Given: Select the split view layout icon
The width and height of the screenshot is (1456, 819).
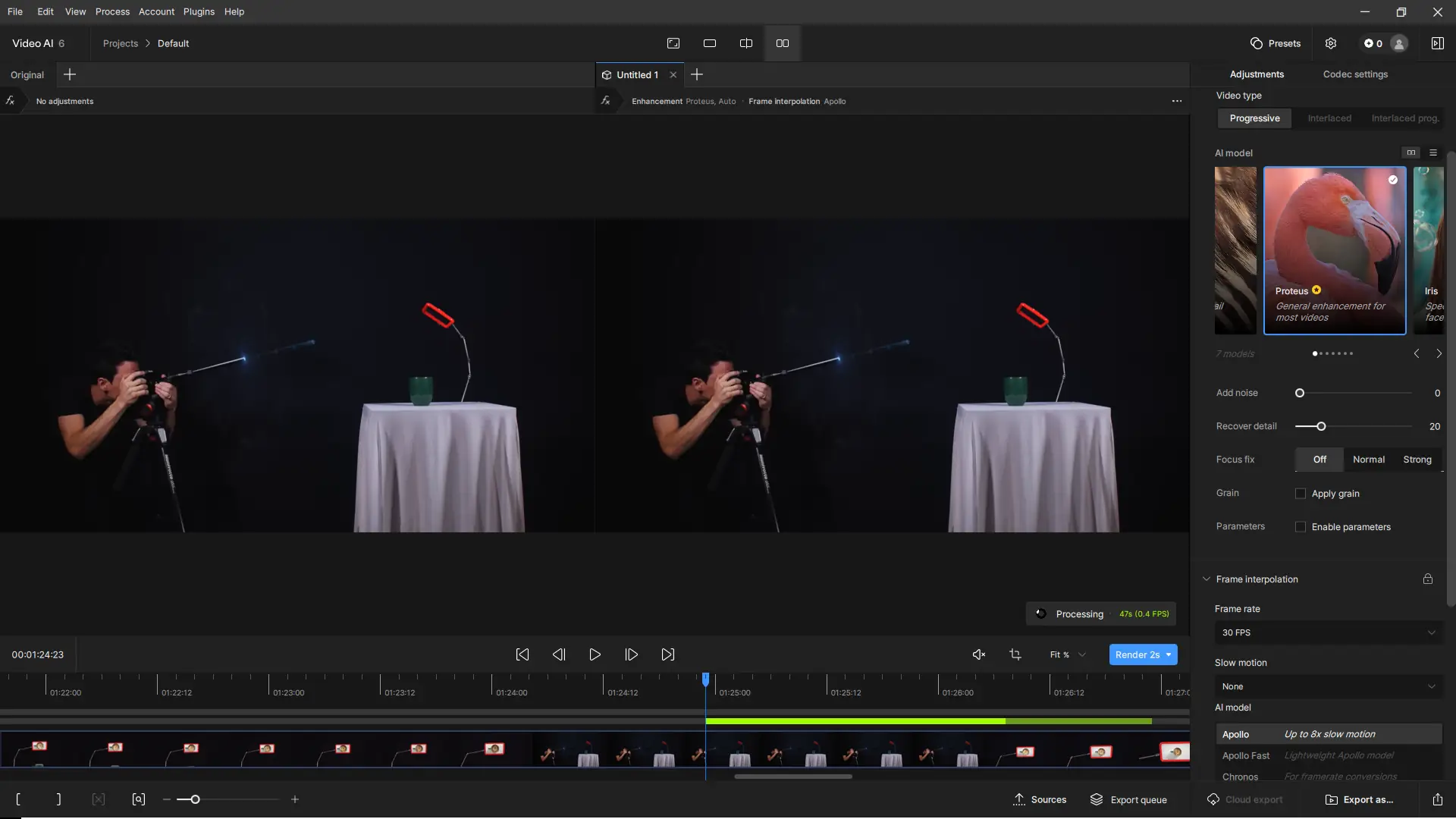Looking at the screenshot, I should click(745, 43).
